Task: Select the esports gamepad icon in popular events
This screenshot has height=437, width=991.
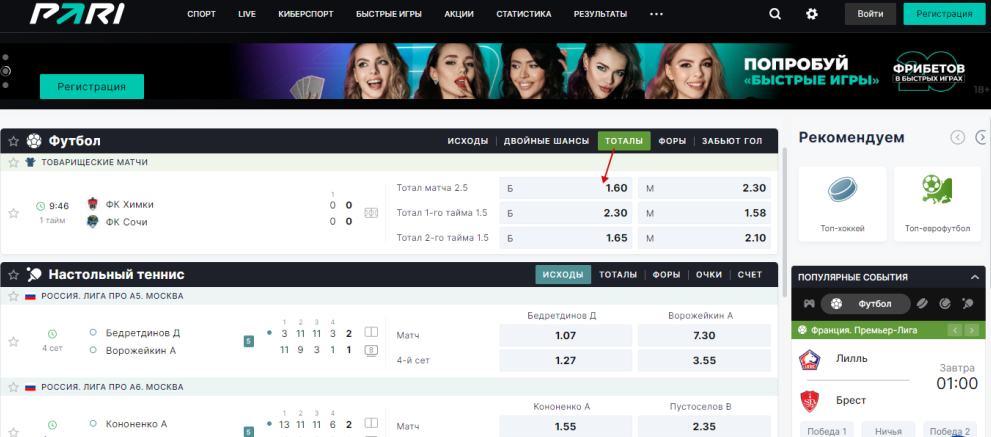Action: tap(809, 303)
